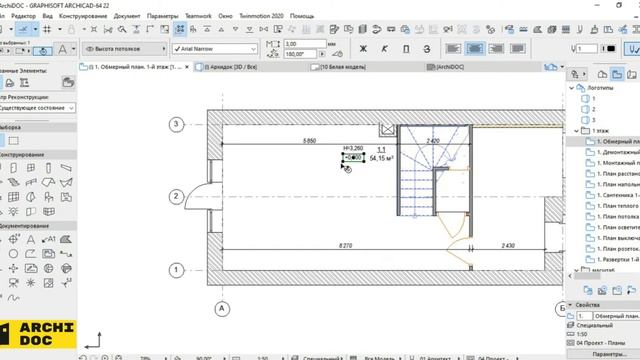The height and width of the screenshot is (360, 640).
Task: Collapse the Логотипы folder in navigator
Action: (571, 88)
